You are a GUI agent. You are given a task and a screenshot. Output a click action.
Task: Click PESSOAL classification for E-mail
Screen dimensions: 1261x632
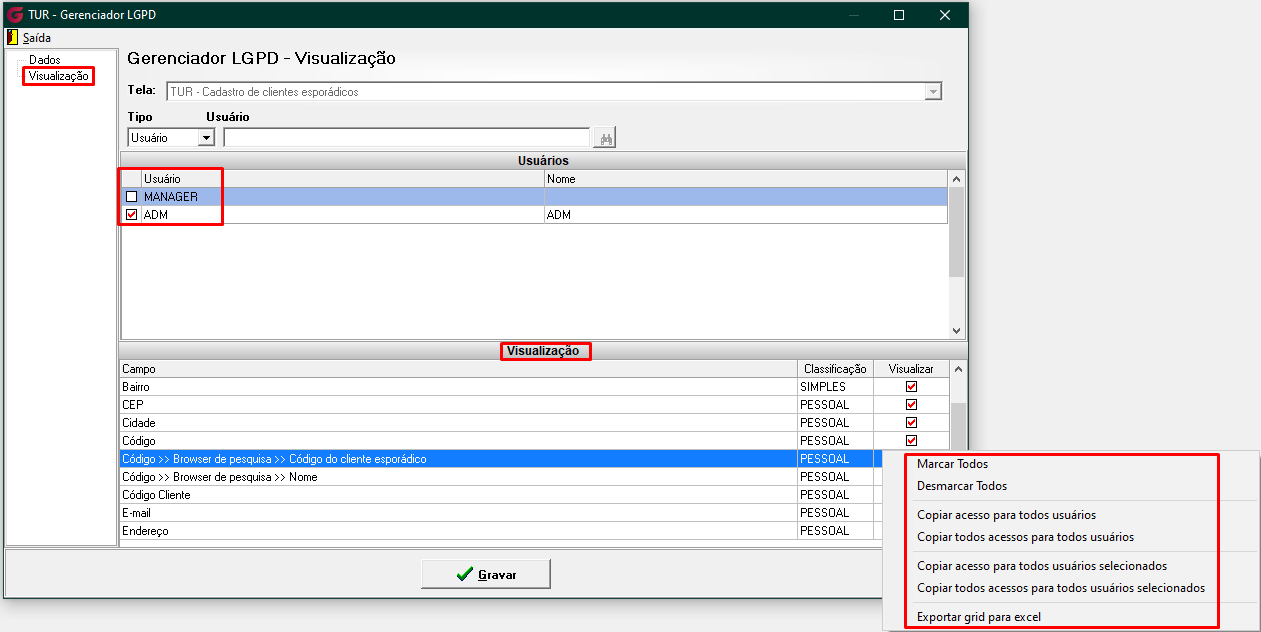[835, 513]
